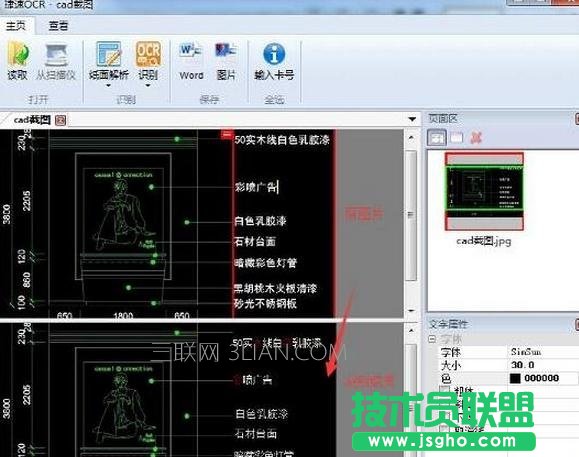Click the 000000 color value field

tap(541, 378)
